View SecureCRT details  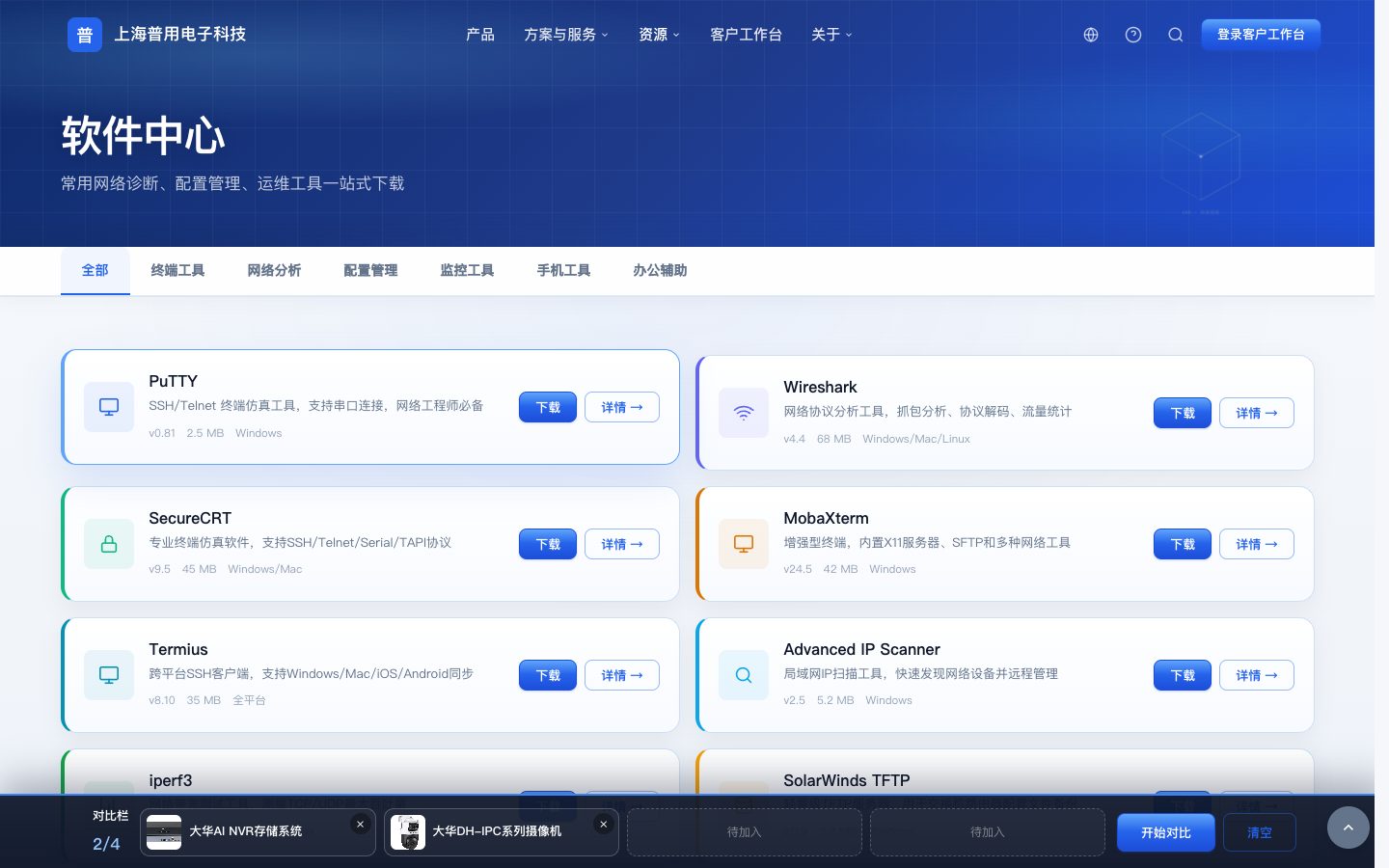tap(622, 544)
